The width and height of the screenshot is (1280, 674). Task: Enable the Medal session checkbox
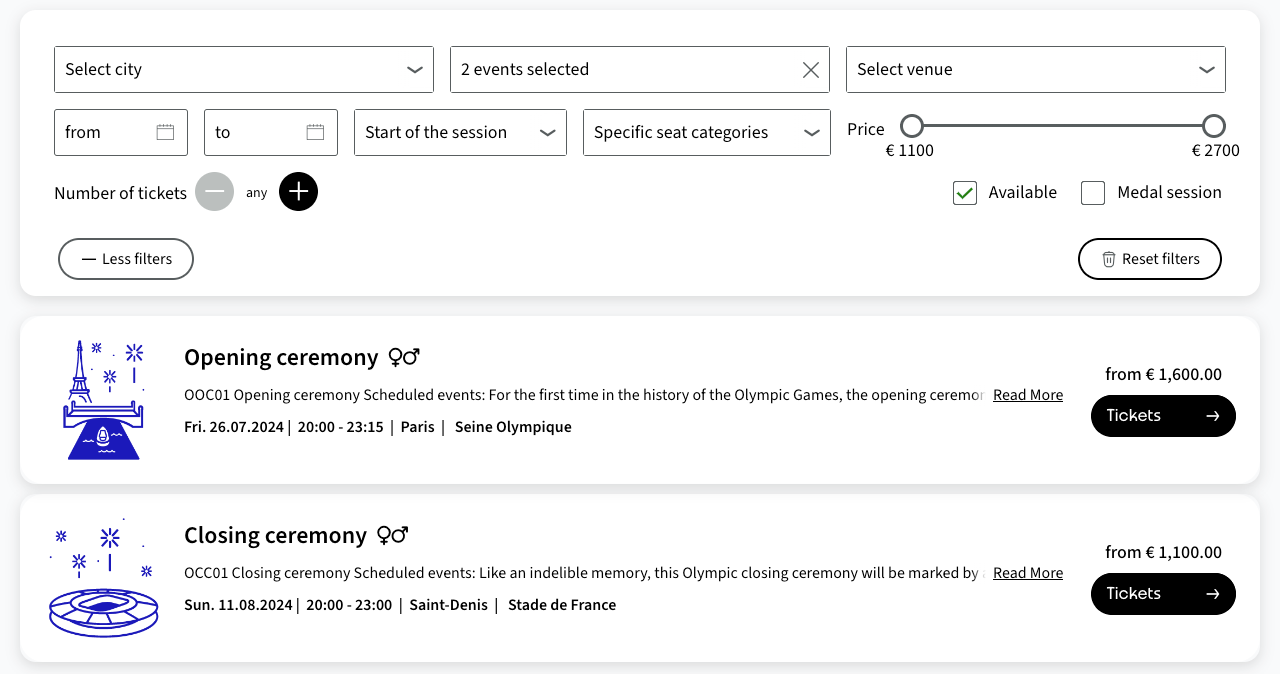(x=1093, y=192)
